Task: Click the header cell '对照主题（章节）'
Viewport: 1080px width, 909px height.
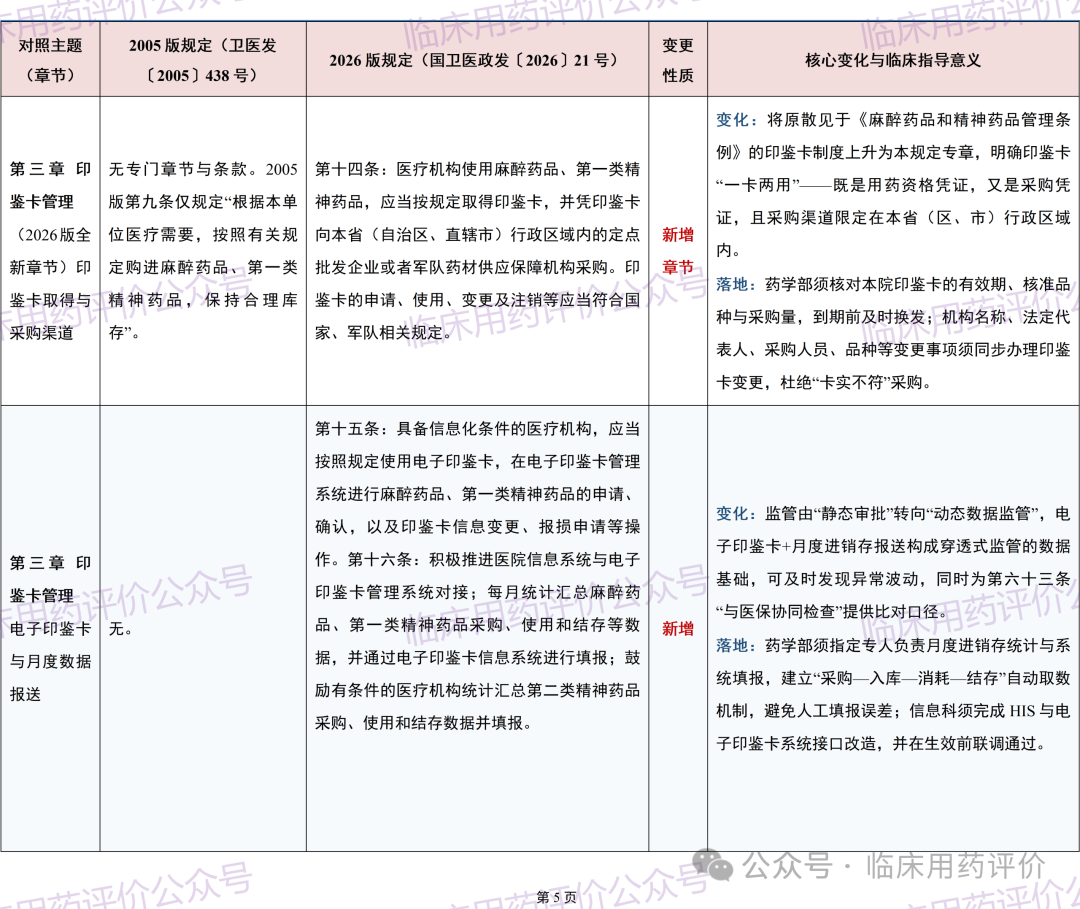Action: 50,60
